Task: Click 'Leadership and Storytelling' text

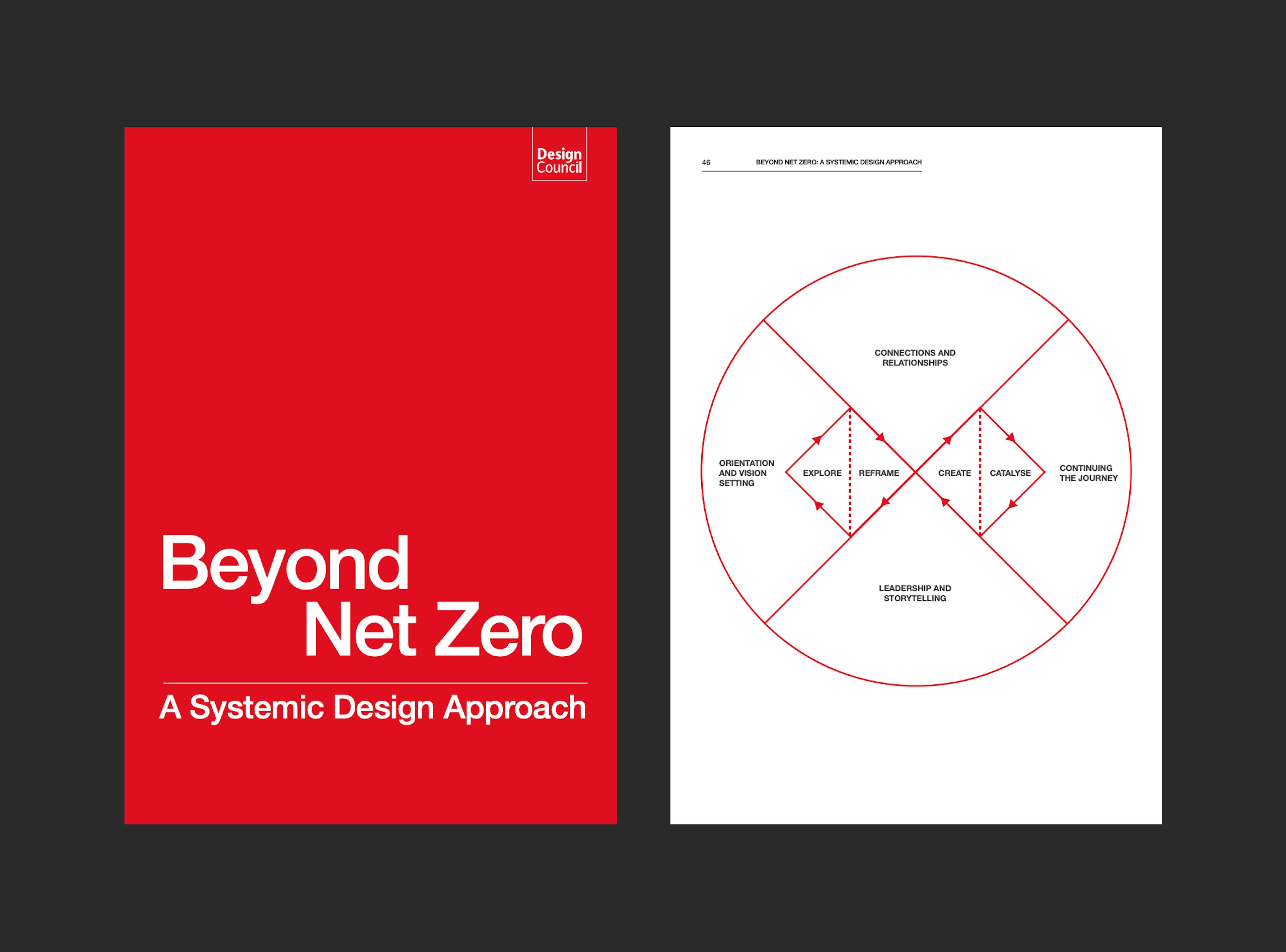Action: (914, 593)
